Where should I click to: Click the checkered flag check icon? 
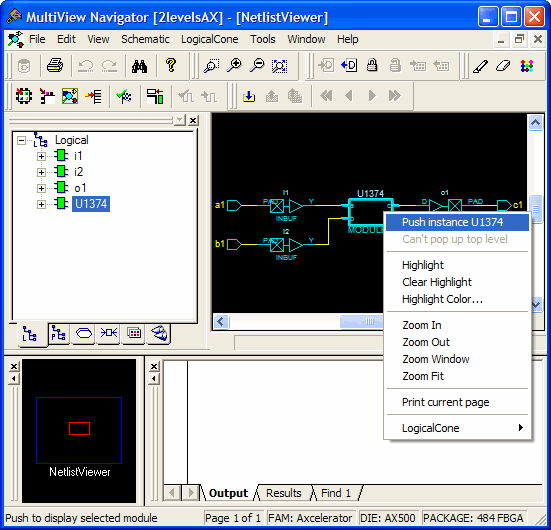tap(124, 96)
